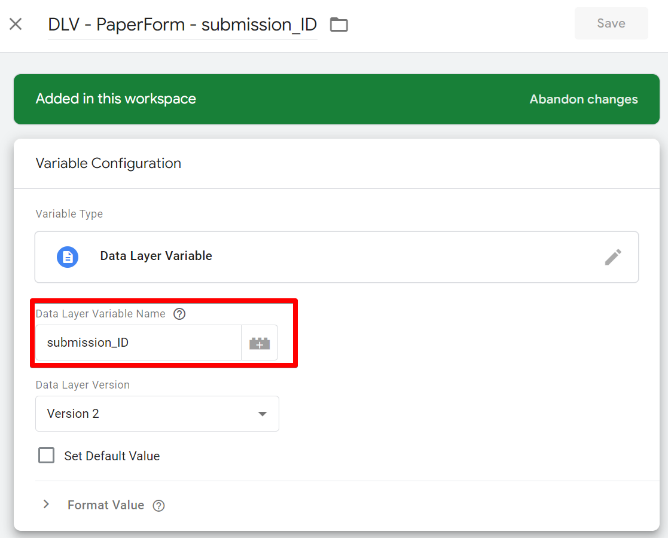
Task: Open help for Data Layer Variable Name
Action: pos(180,314)
